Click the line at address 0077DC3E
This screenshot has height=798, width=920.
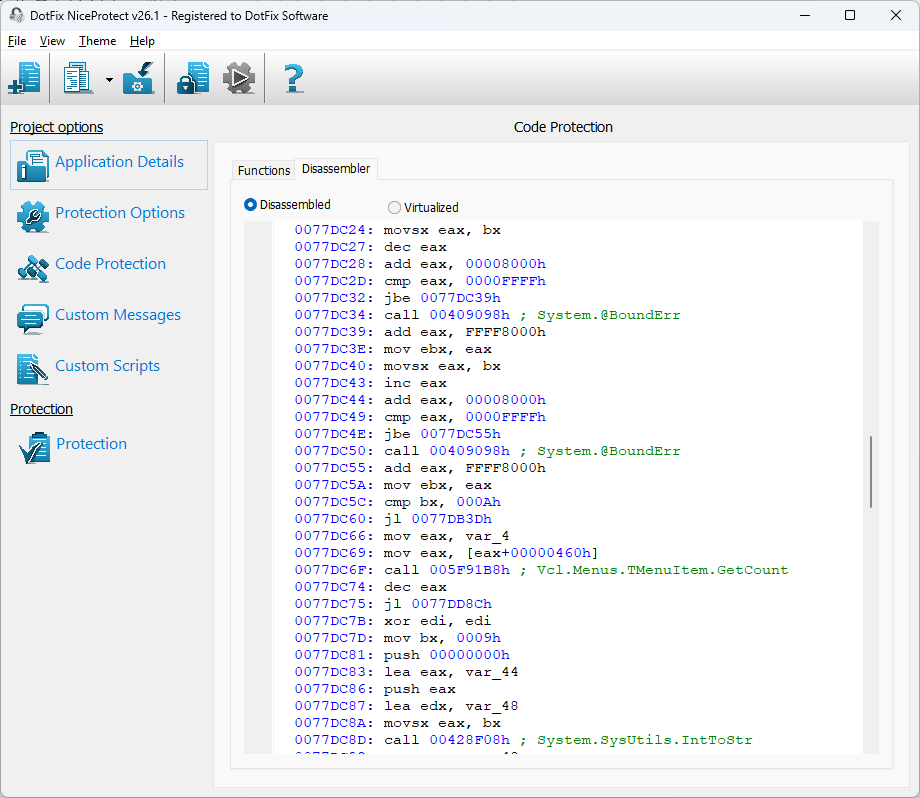(393, 349)
